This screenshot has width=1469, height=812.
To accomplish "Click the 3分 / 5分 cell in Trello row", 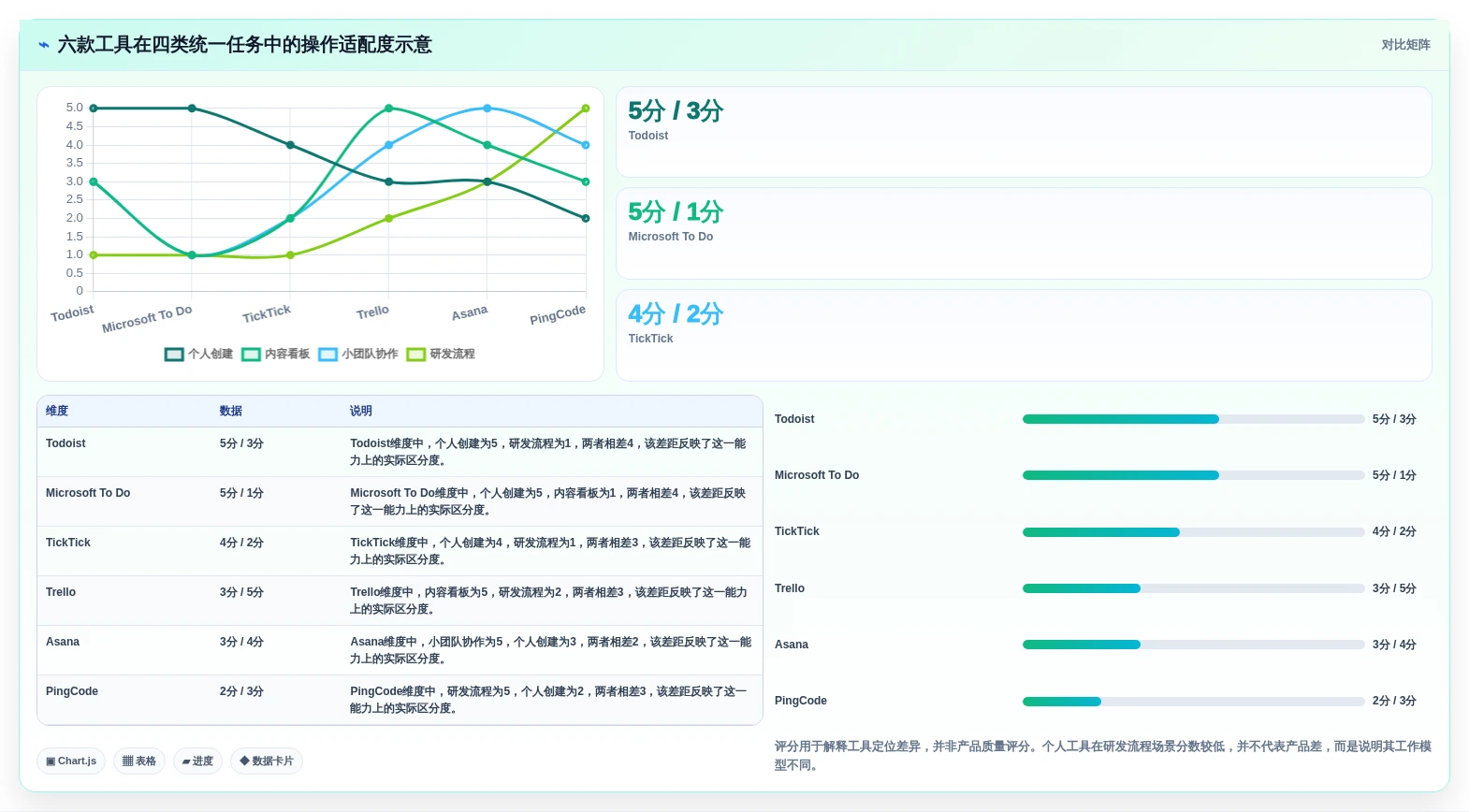I will (x=241, y=592).
